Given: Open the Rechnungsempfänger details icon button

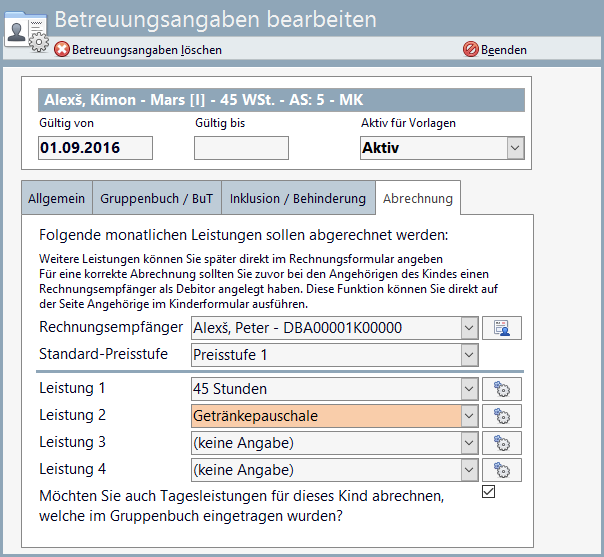Looking at the screenshot, I should pos(502,328).
